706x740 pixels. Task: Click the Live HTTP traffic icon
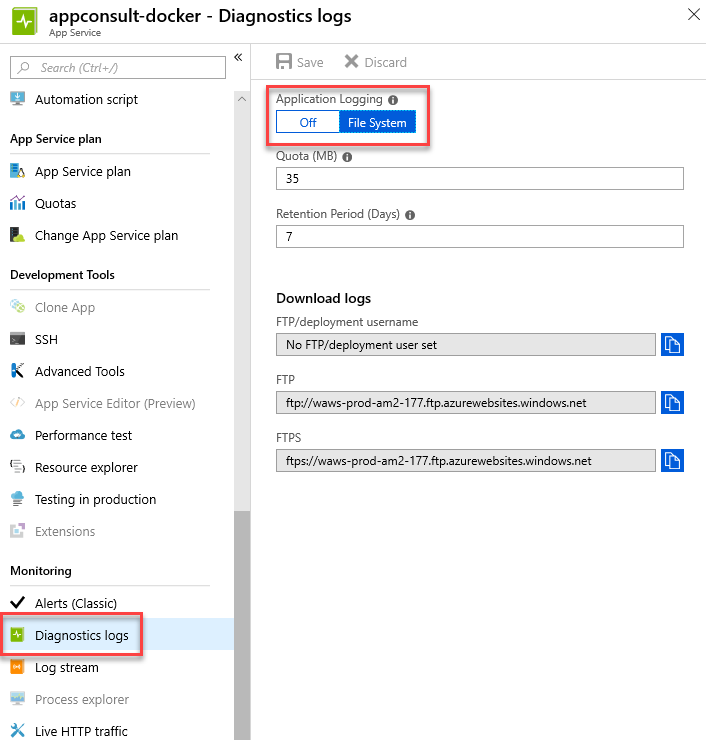point(17,731)
